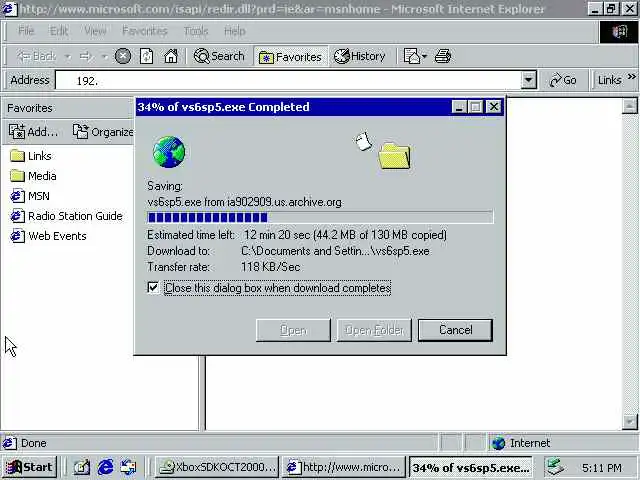This screenshot has width=640, height=480.
Task: Open the Edit menu
Action: pos(59,31)
